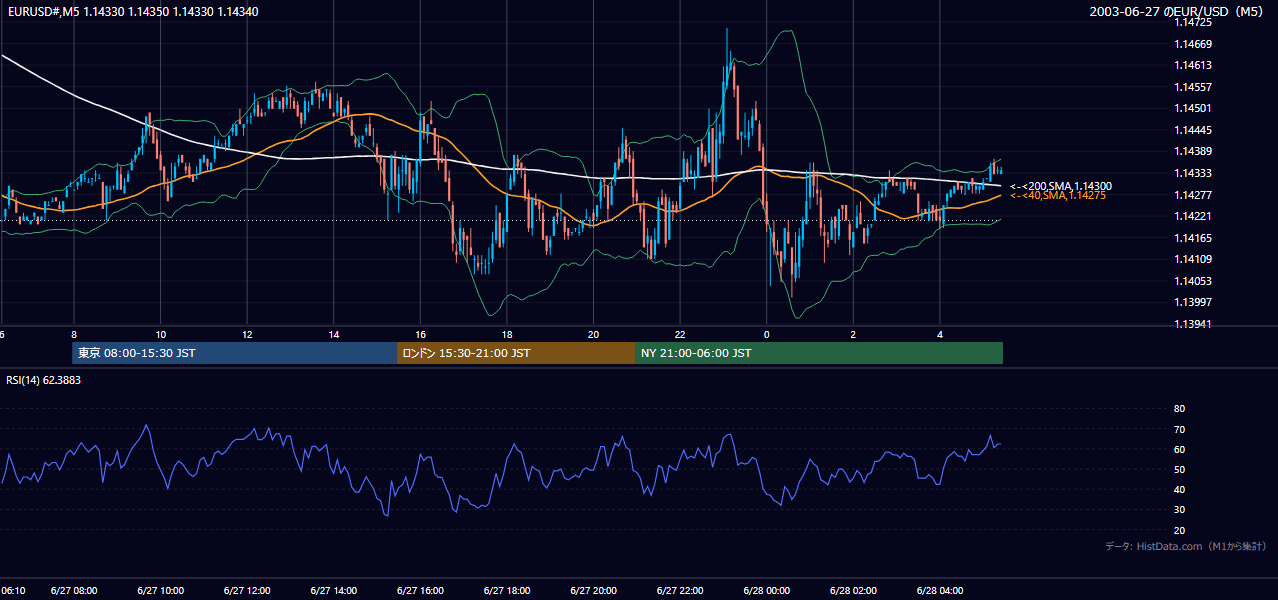Click the 6/28 00:00 time axis label
Viewport: 1278px width, 600px height.
(x=767, y=591)
